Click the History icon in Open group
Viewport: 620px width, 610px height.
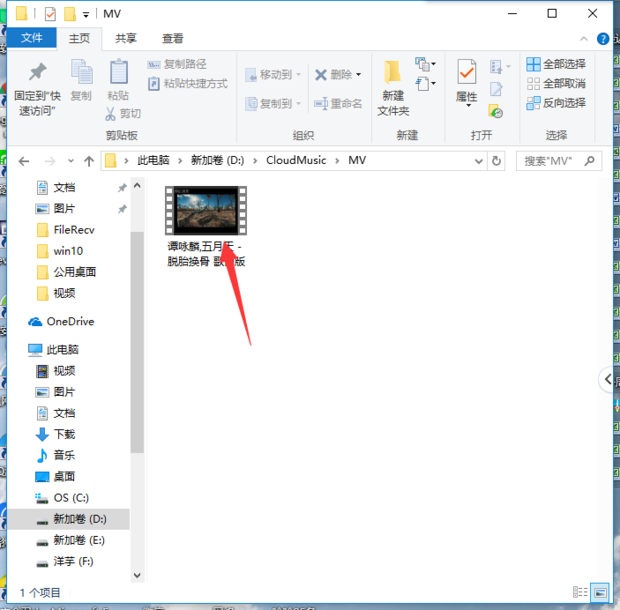tap(495, 111)
